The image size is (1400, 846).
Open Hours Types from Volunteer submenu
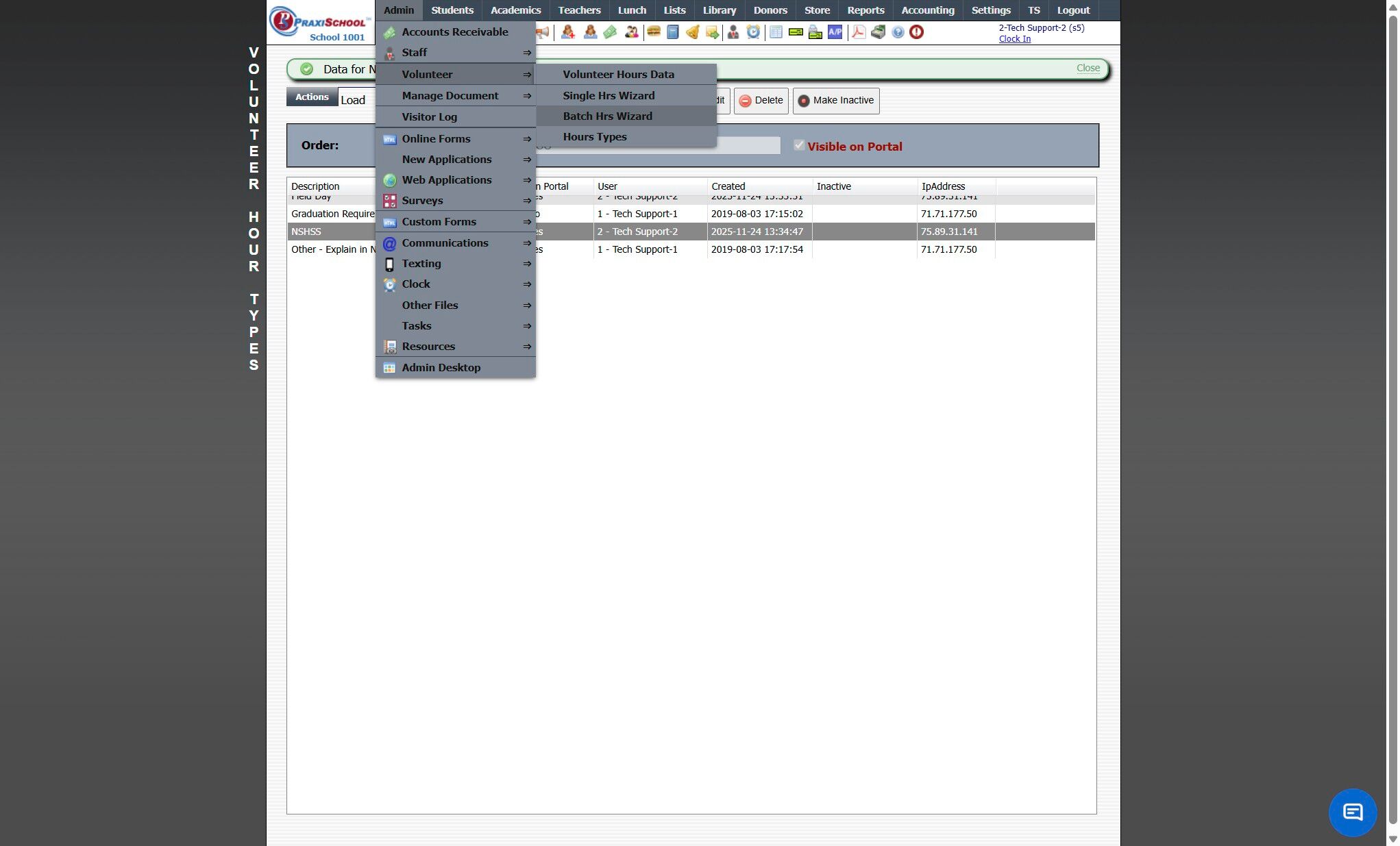coord(594,137)
